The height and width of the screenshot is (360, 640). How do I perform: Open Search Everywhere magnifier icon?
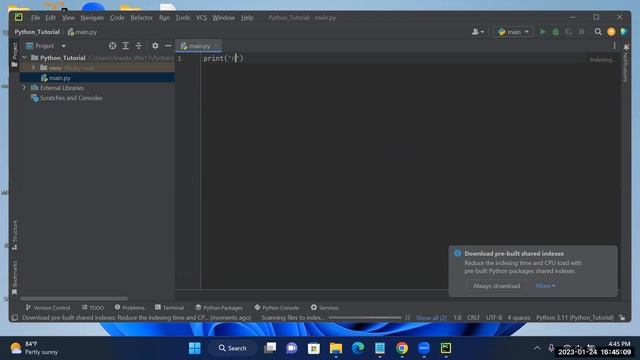coord(598,32)
